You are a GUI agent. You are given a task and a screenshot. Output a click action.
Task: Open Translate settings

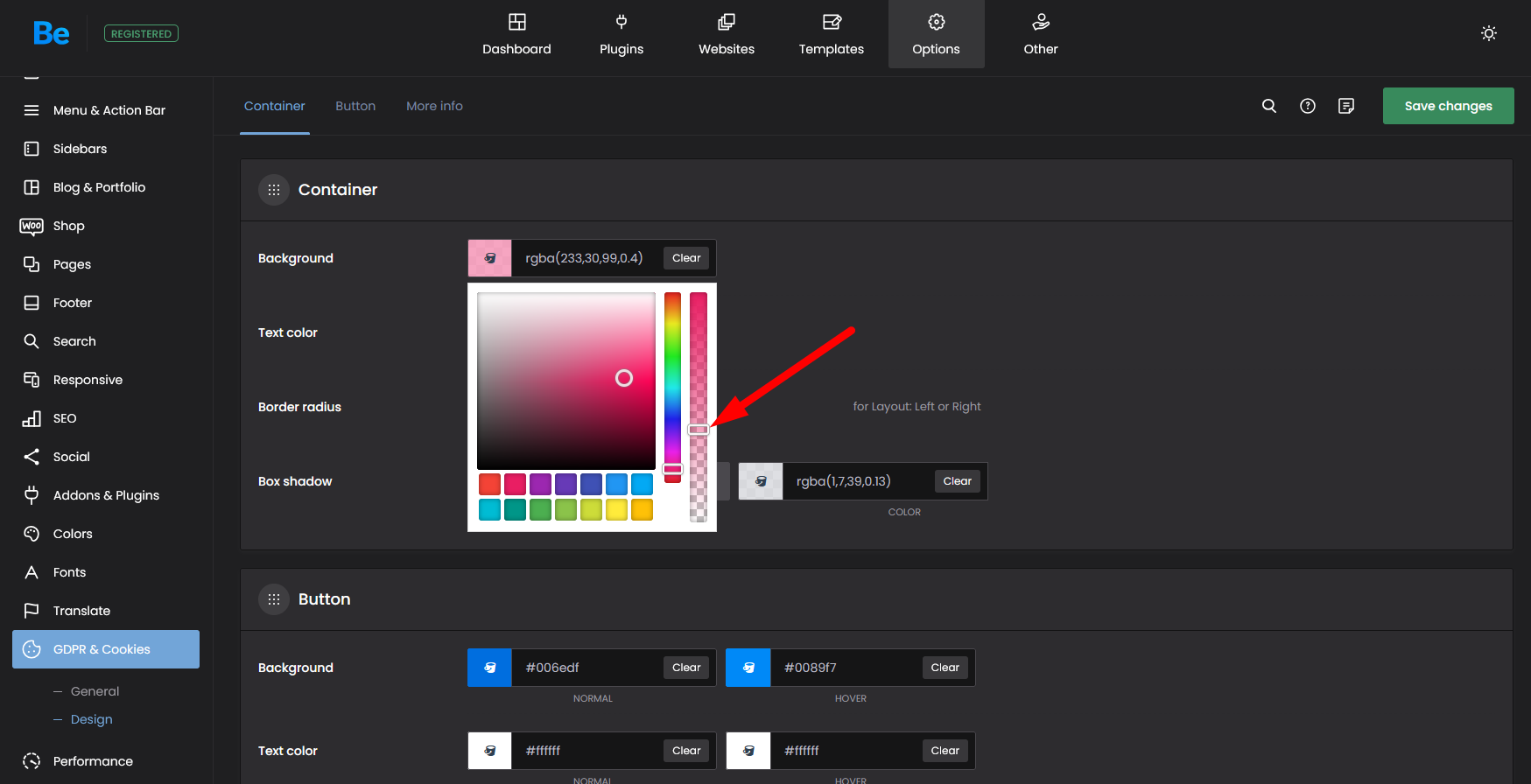coord(106,611)
